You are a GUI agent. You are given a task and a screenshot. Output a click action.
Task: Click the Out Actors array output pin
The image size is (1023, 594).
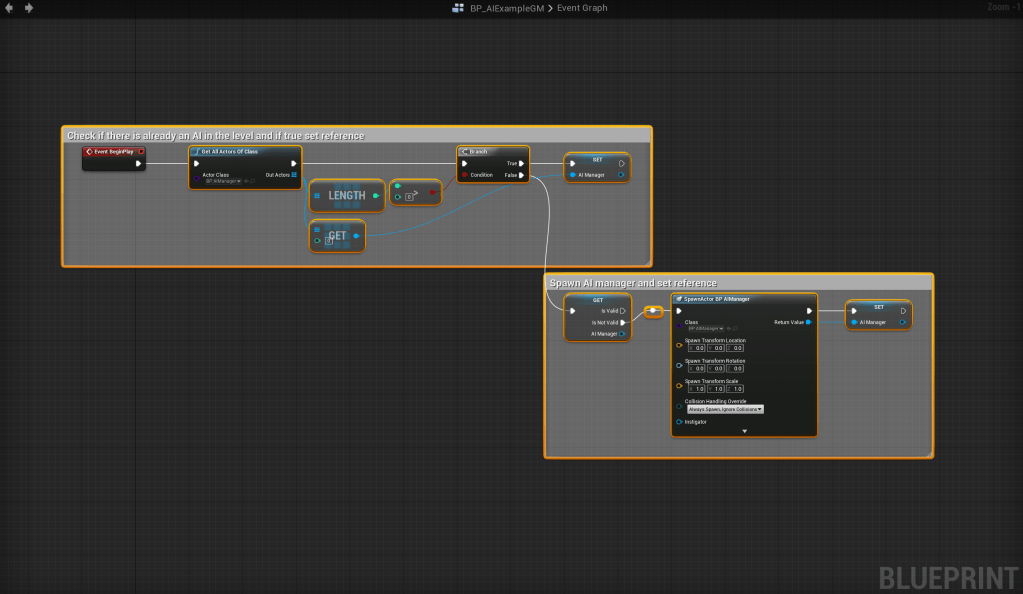294,175
